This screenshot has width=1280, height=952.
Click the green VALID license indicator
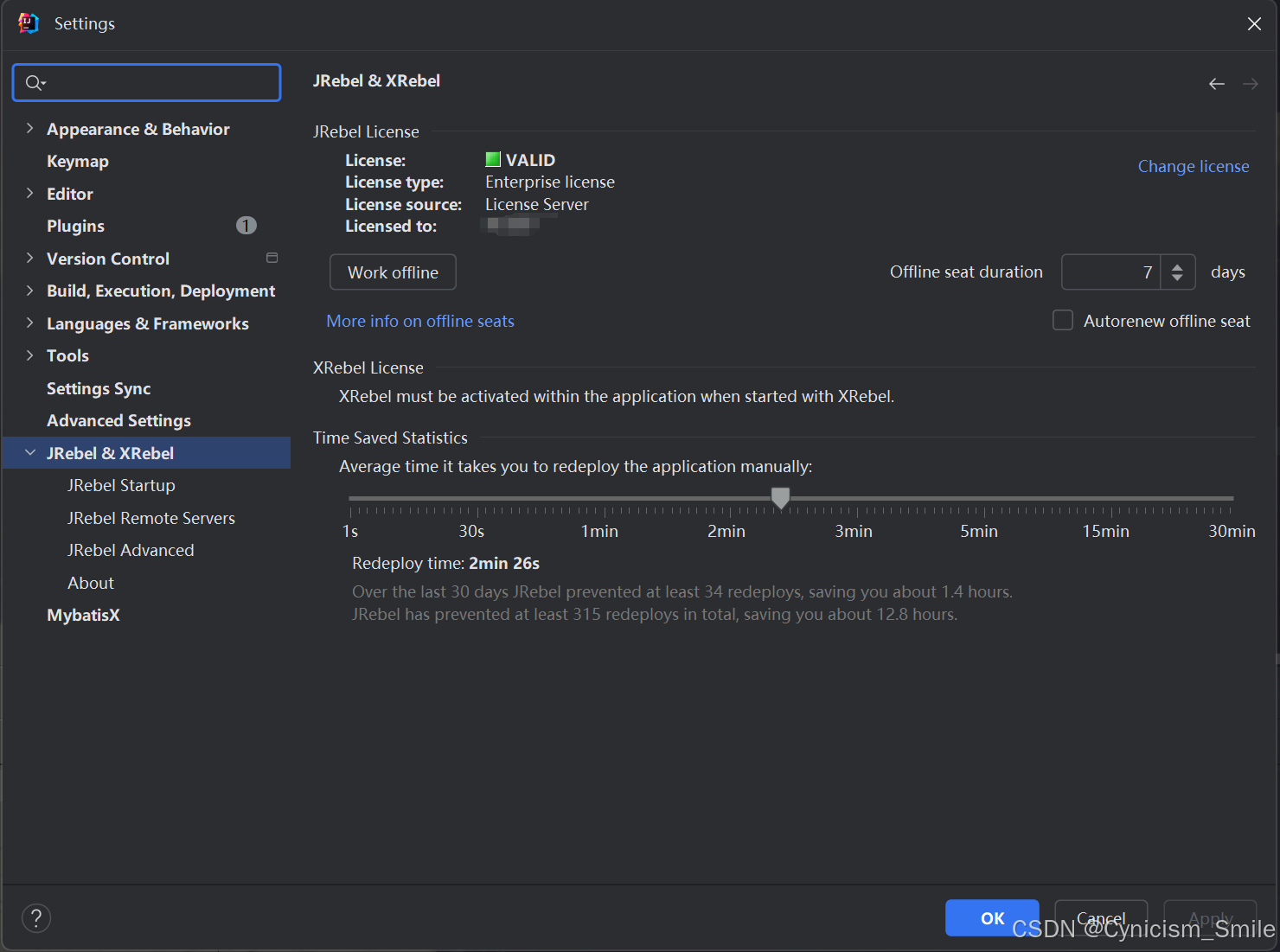[493, 159]
